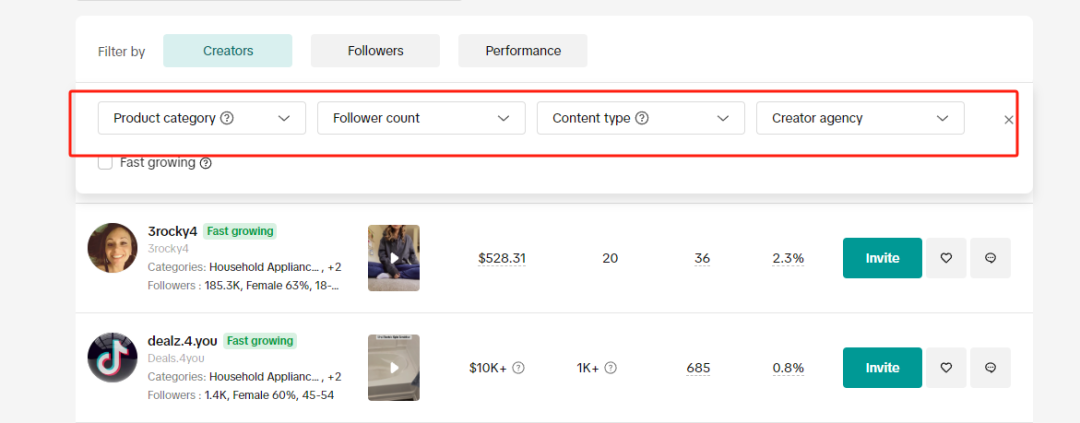Play the 3rocky4 video thumbnail
Viewport: 1080px width, 423px height.
[394, 258]
